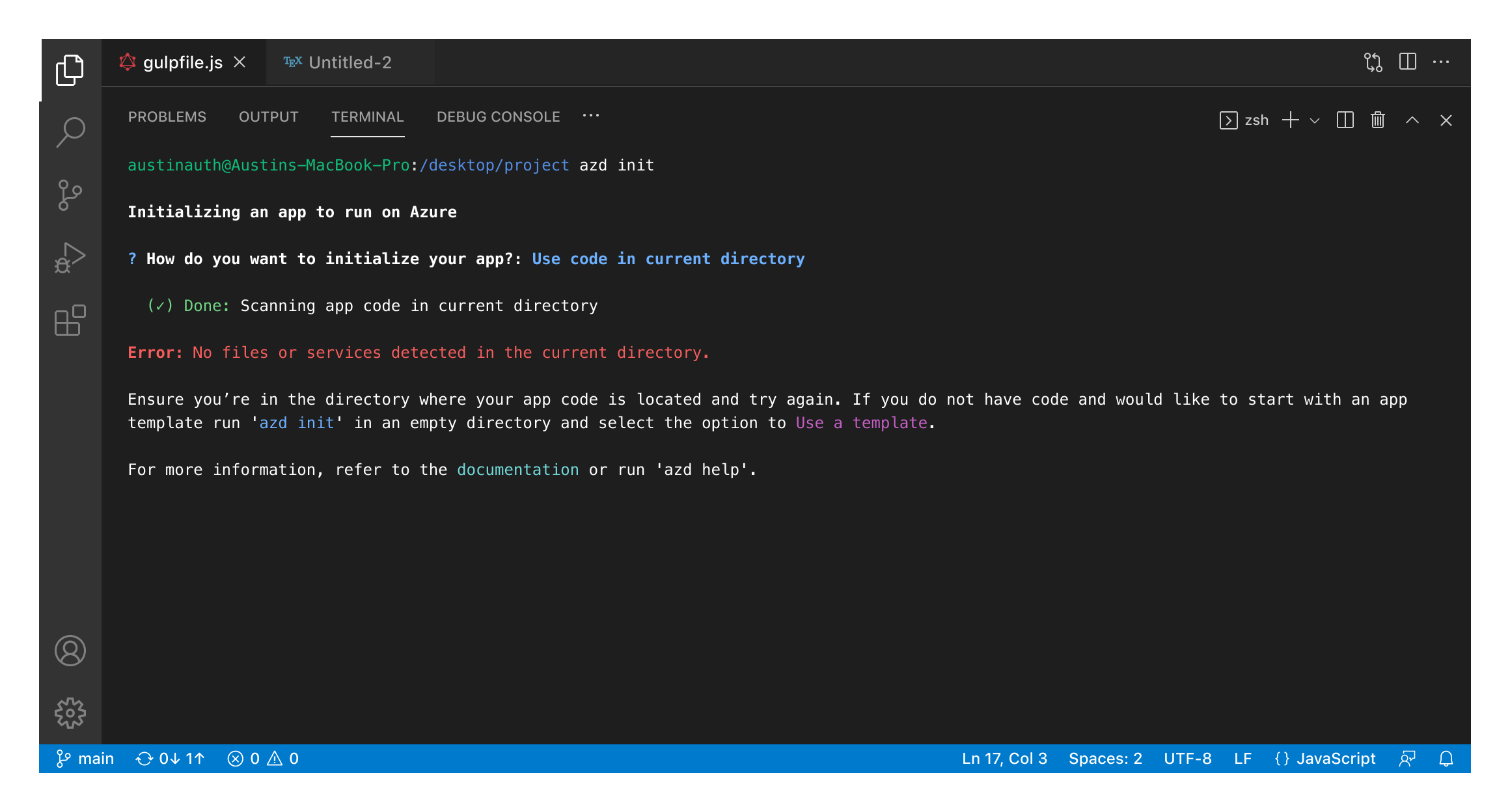
Task: Open the Accounts menu in the activity bar
Action: pos(70,651)
